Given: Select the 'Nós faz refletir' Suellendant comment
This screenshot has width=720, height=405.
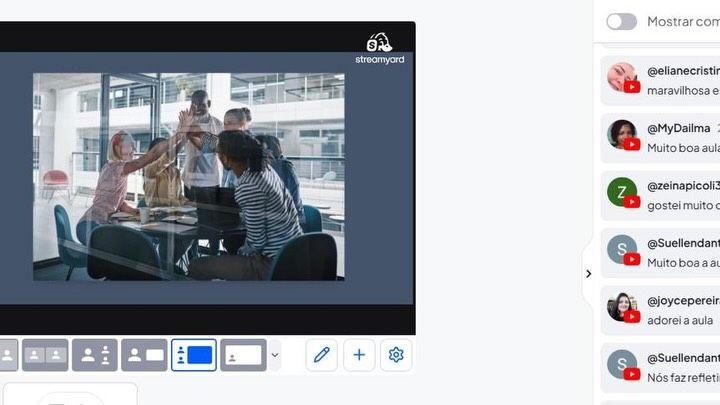Looking at the screenshot, I should point(660,368).
